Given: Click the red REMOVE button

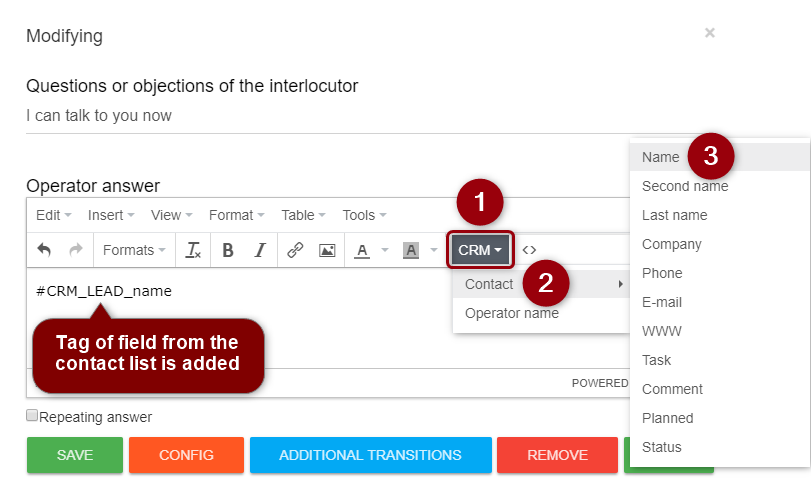Looking at the screenshot, I should coord(557,455).
